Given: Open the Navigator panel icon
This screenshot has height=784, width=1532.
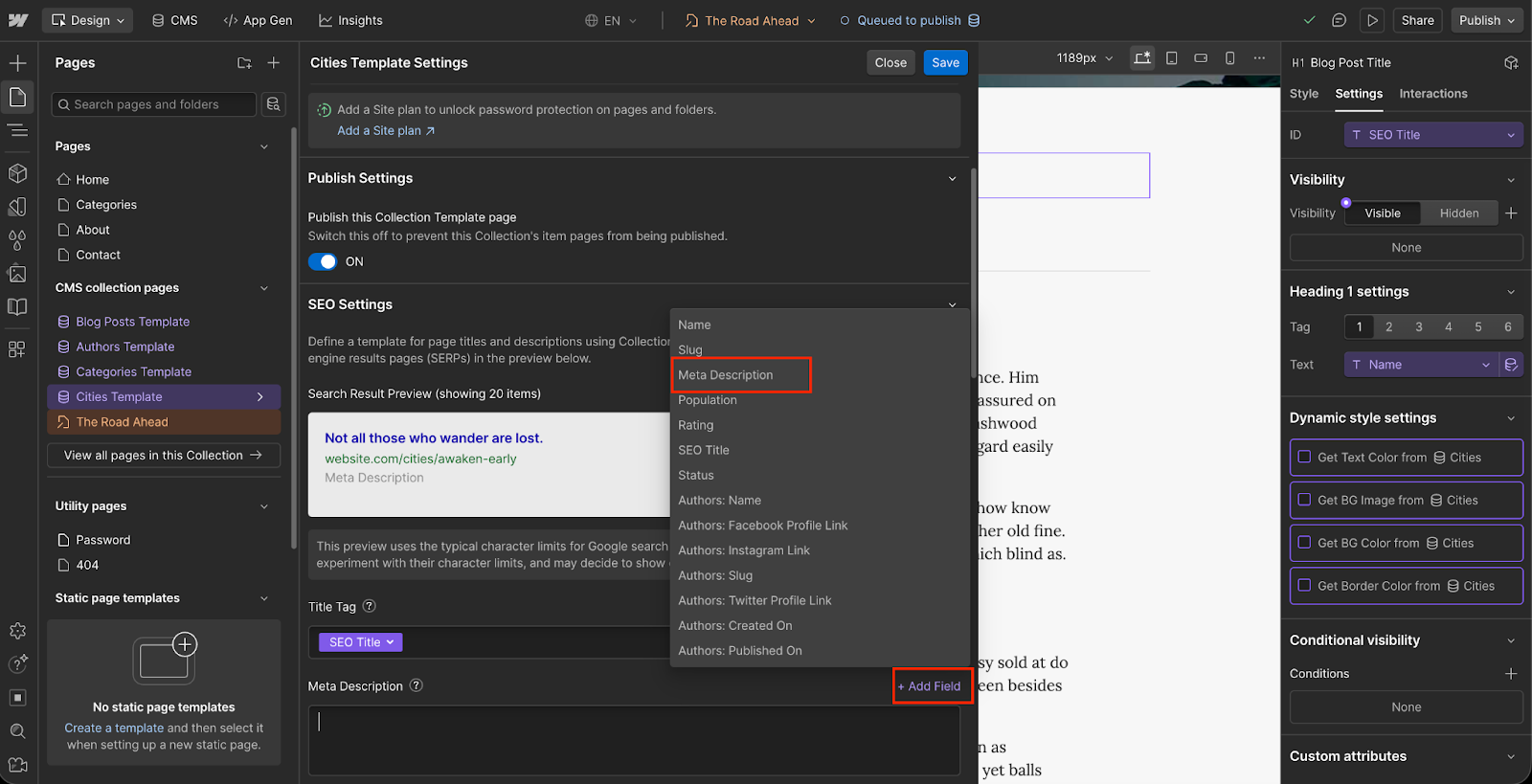Looking at the screenshot, I should 17,130.
